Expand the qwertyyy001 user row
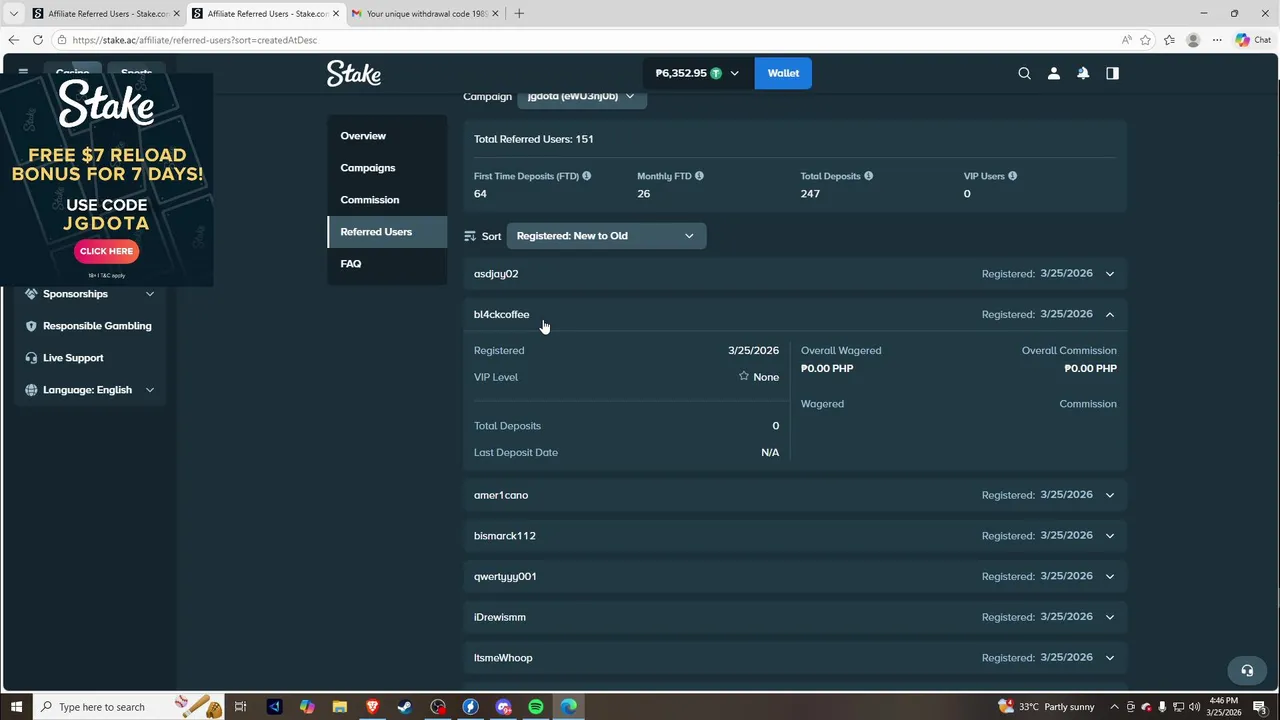 click(794, 576)
